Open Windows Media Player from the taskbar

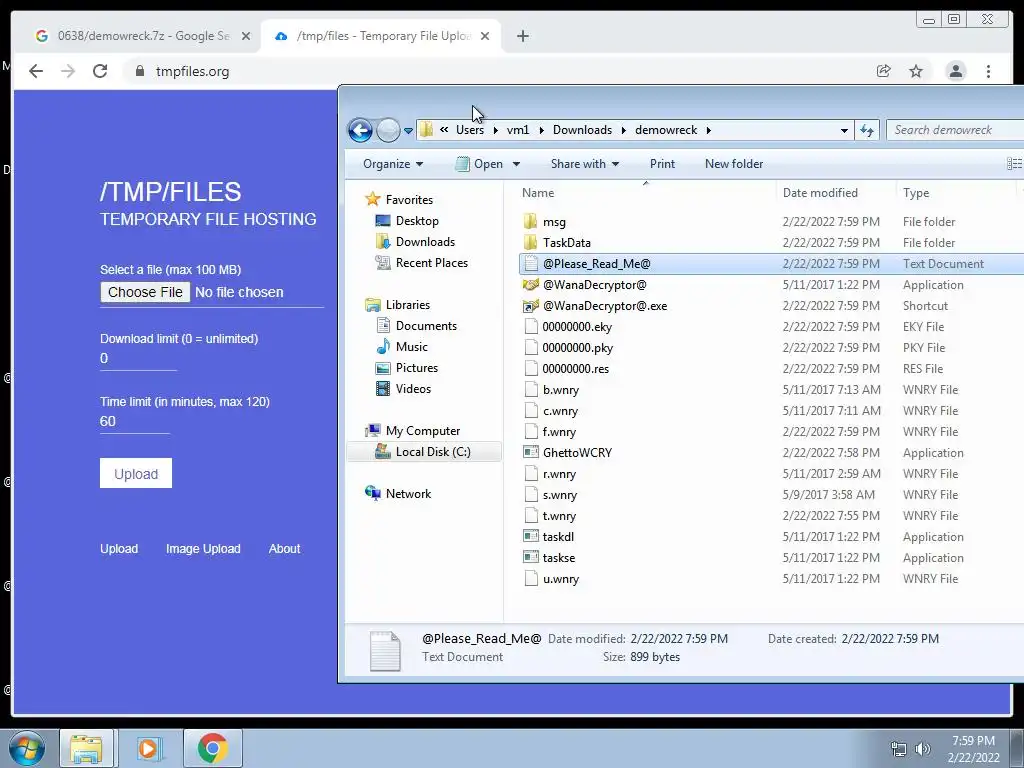coord(148,748)
